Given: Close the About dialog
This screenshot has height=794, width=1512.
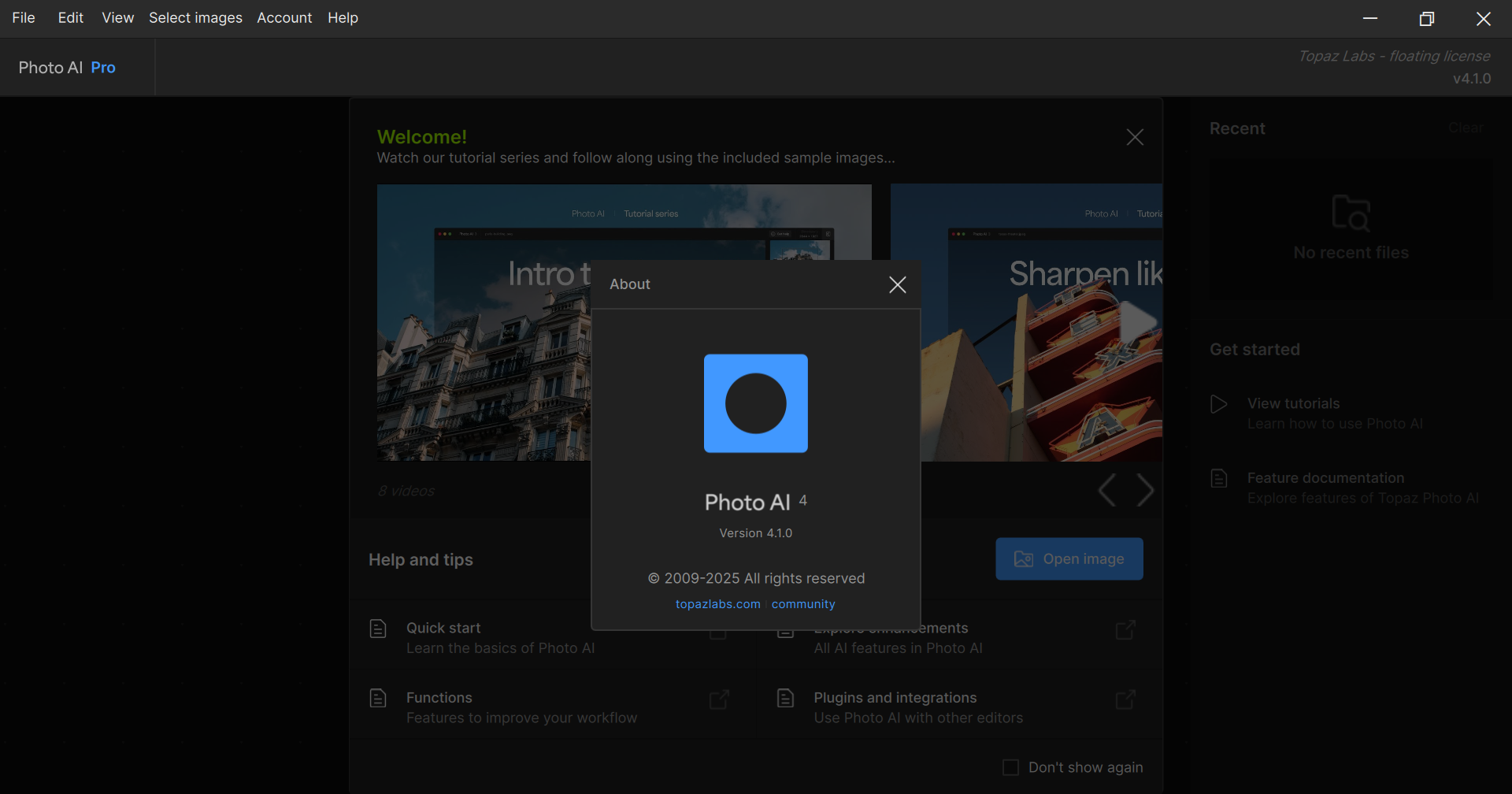Looking at the screenshot, I should 897,284.
